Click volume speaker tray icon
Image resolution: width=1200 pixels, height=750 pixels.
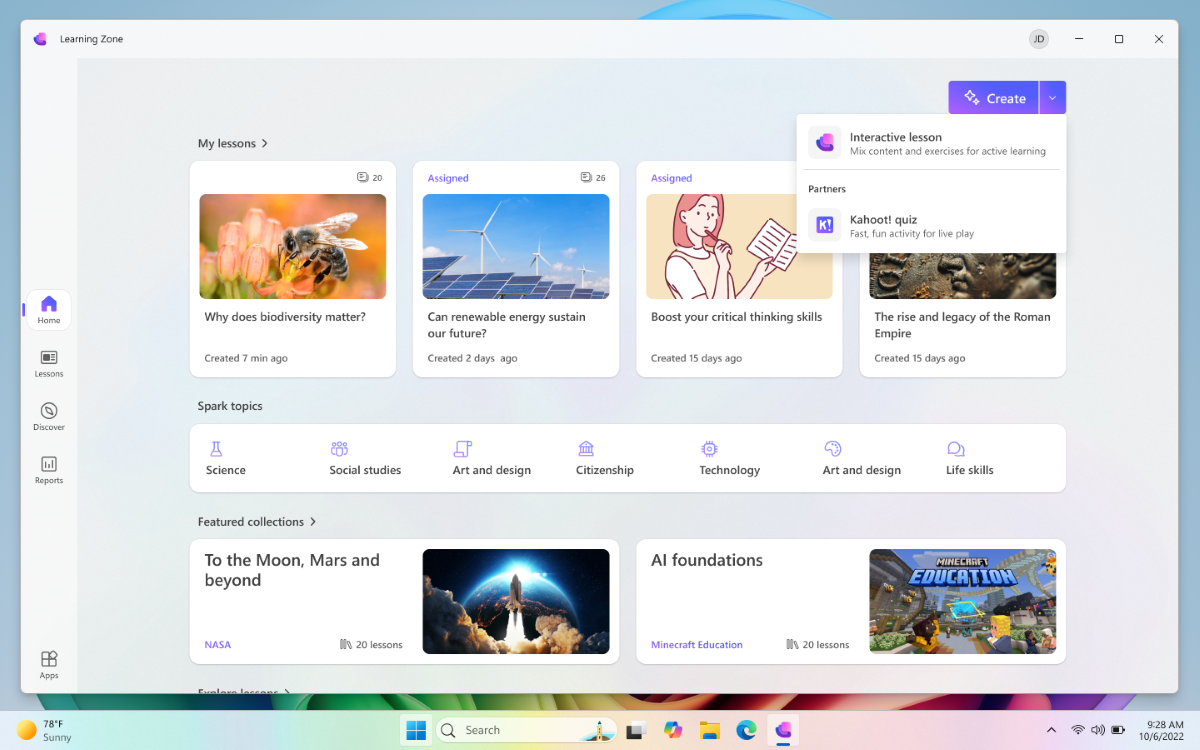pos(1098,730)
